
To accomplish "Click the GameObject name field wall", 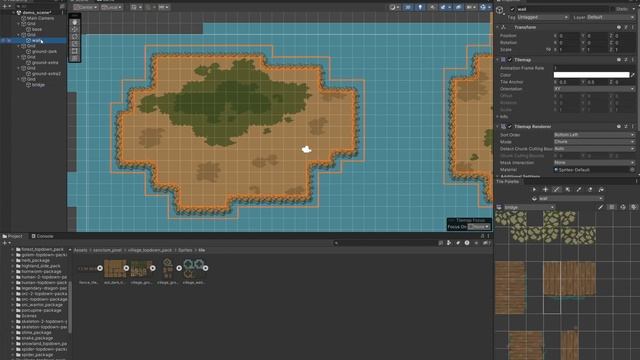I will tap(562, 9).
